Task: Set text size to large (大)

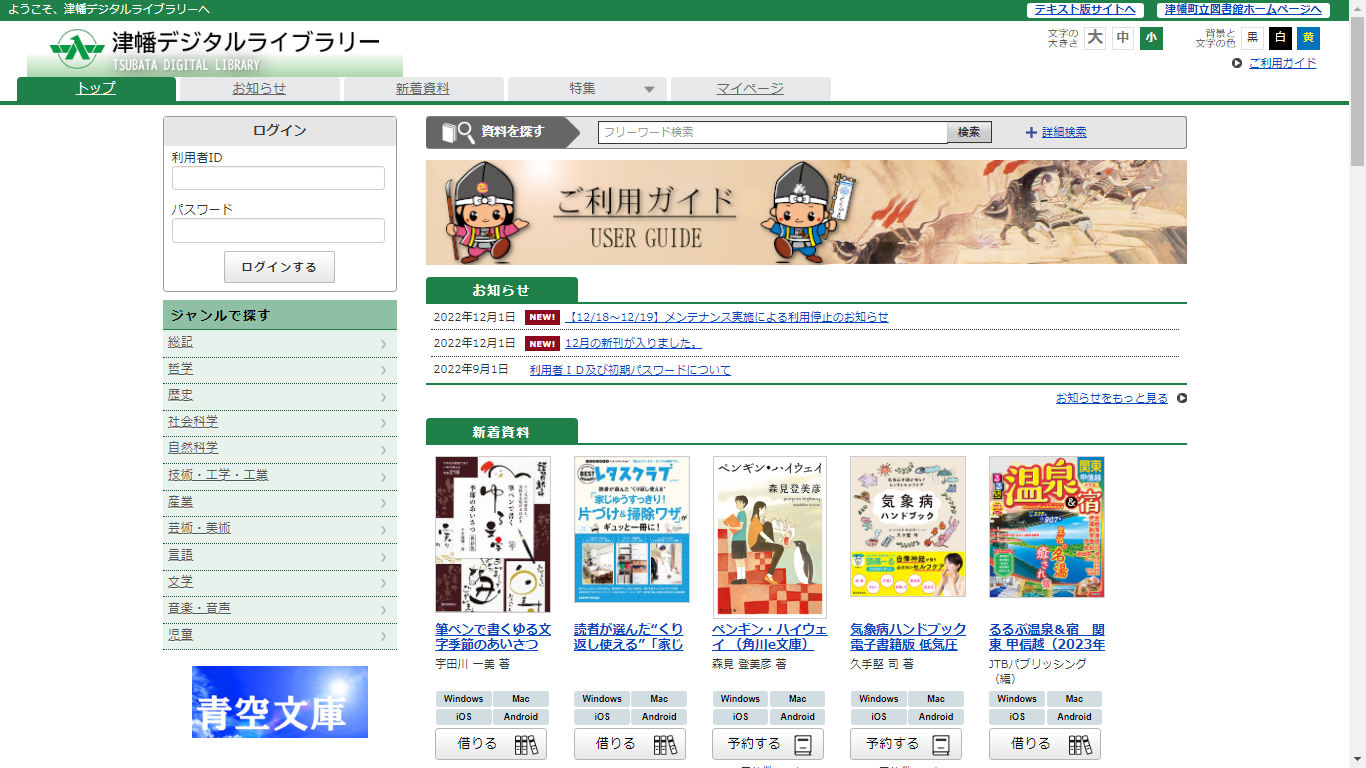Action: tap(1095, 38)
